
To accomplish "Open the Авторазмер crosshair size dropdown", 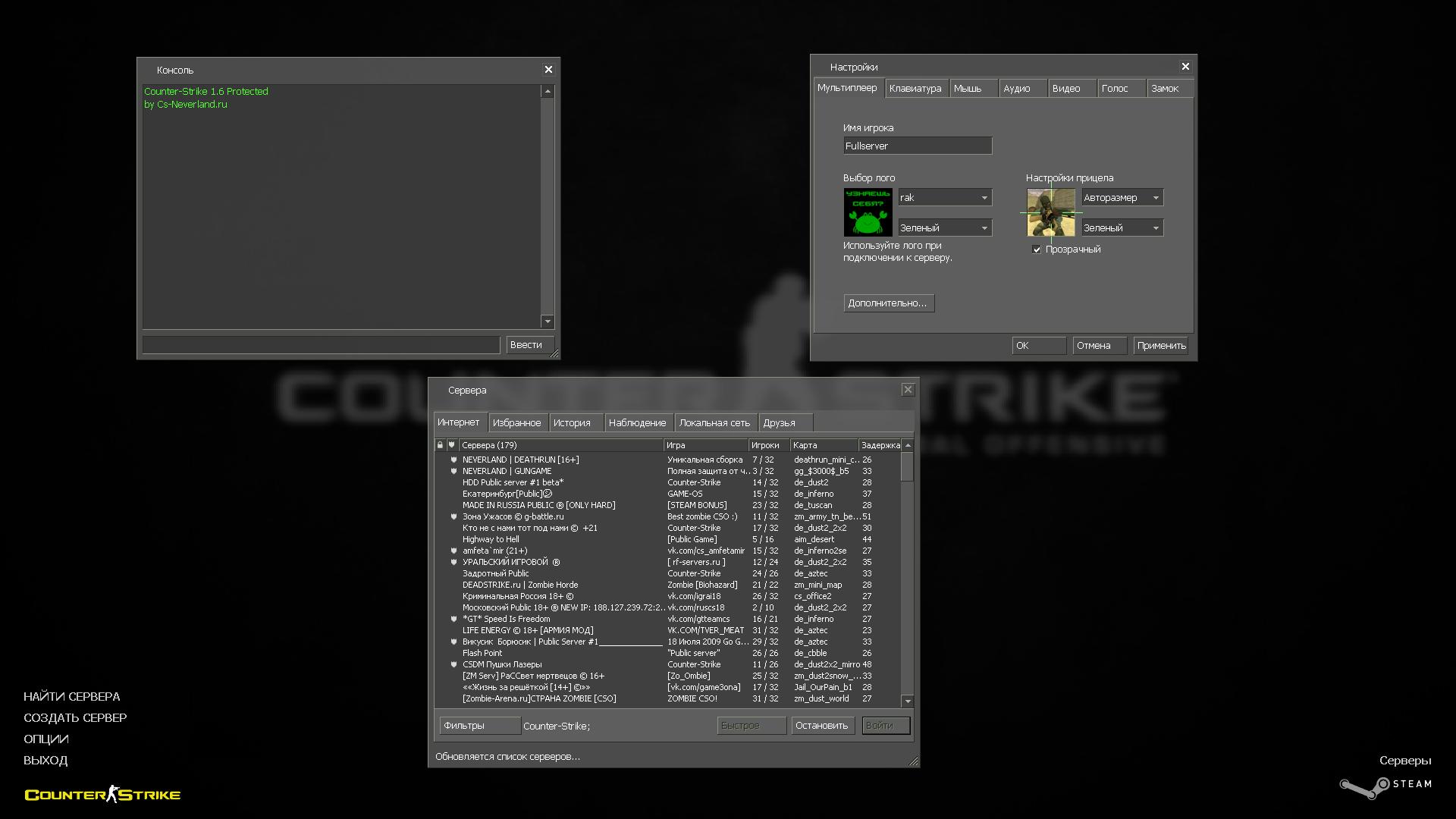I will click(x=1122, y=198).
